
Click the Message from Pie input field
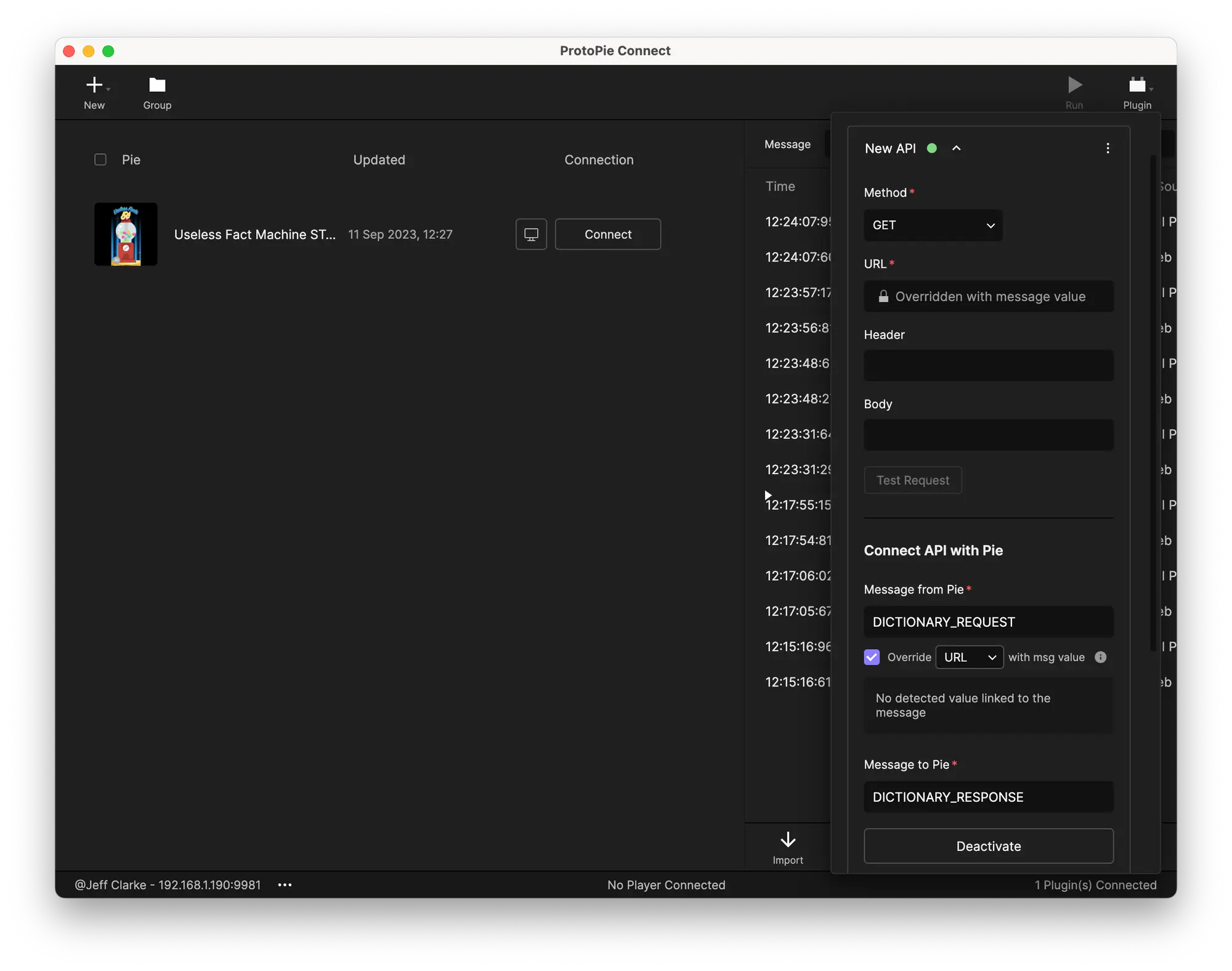pos(988,621)
